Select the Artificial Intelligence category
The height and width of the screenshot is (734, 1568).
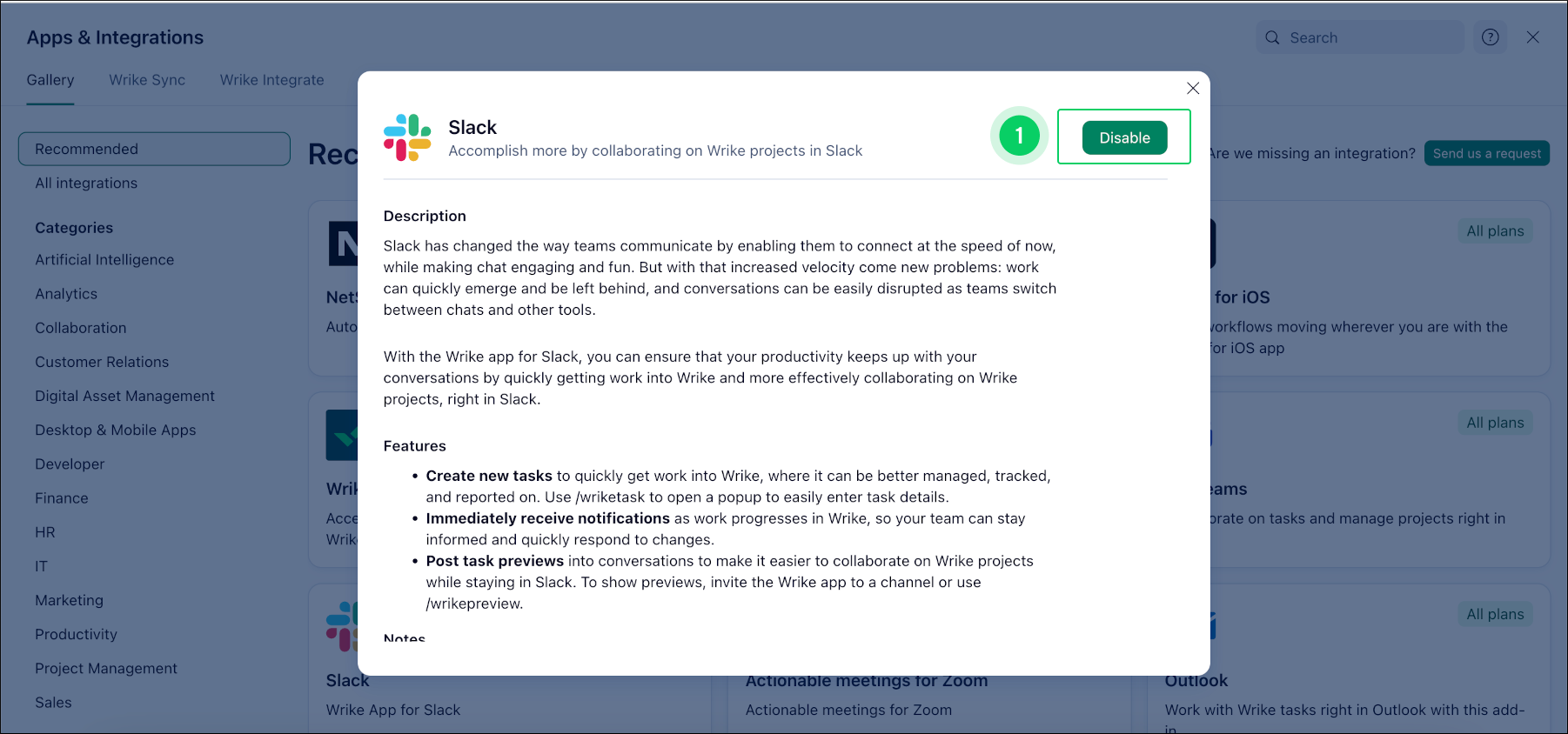[104, 259]
